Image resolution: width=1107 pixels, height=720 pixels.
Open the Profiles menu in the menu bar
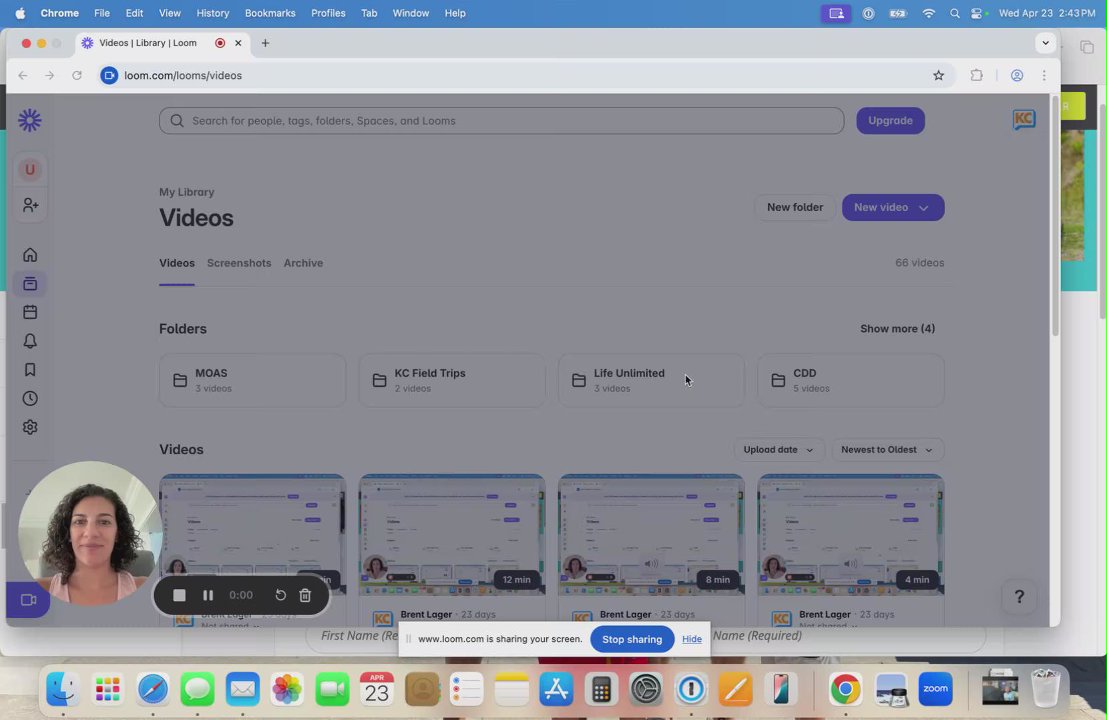coord(328,13)
